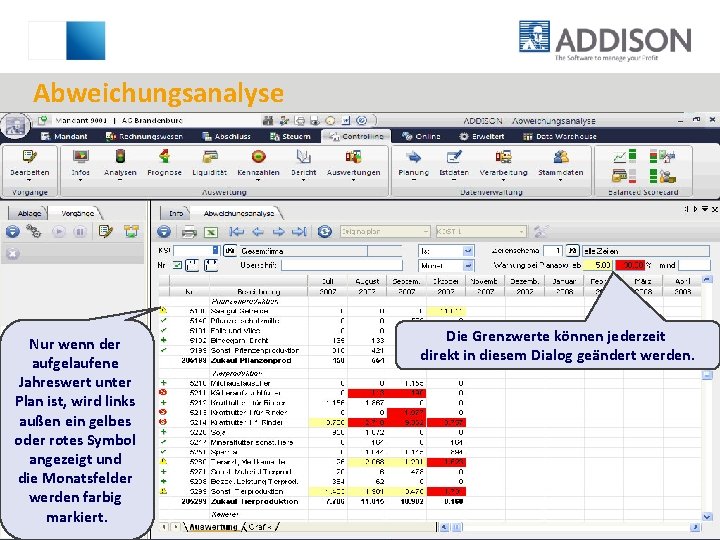720x540 pixels.
Task: Click the vertical scrollbar down arrow
Action: click(707, 516)
